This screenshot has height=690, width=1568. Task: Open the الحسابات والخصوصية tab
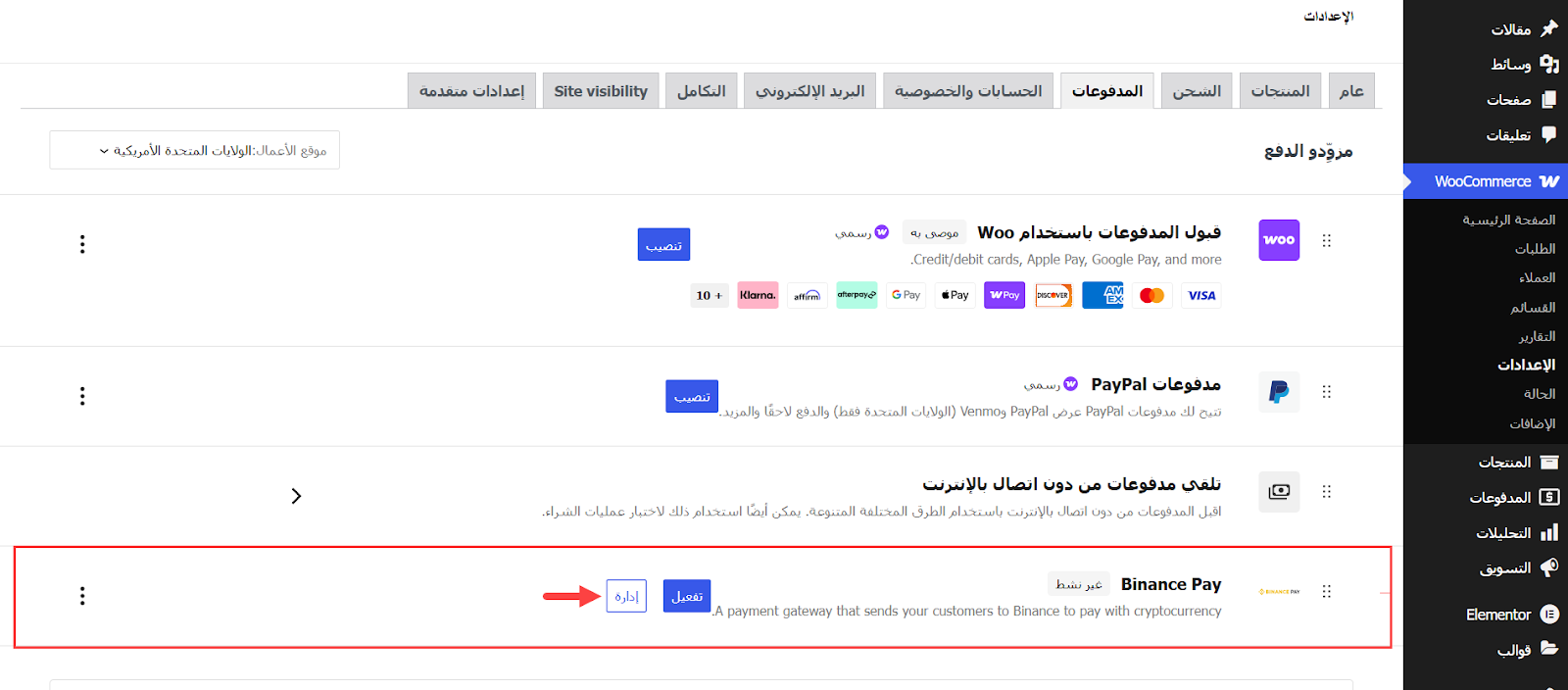pyautogui.click(x=968, y=90)
